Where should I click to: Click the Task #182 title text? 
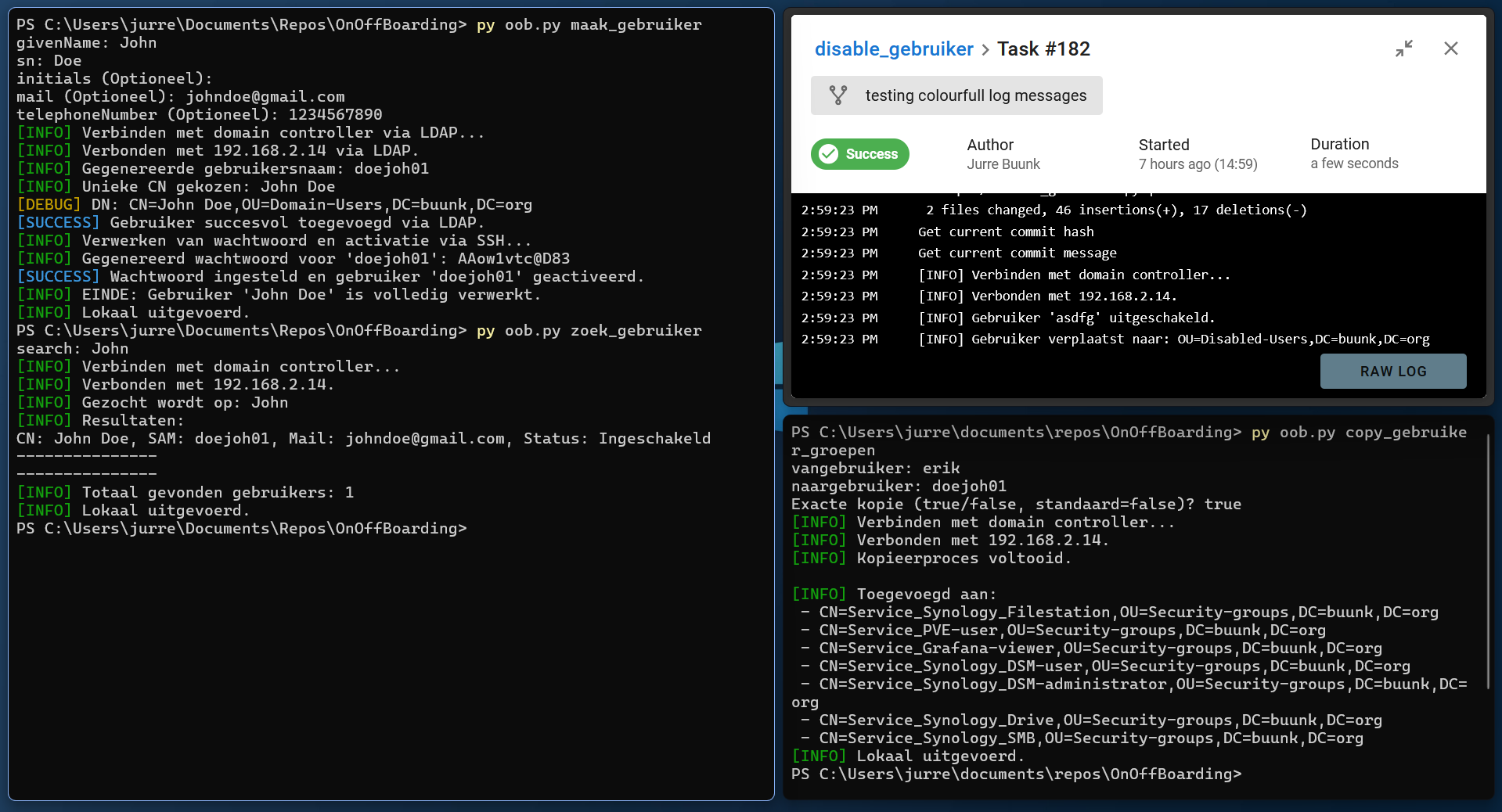coord(1043,49)
